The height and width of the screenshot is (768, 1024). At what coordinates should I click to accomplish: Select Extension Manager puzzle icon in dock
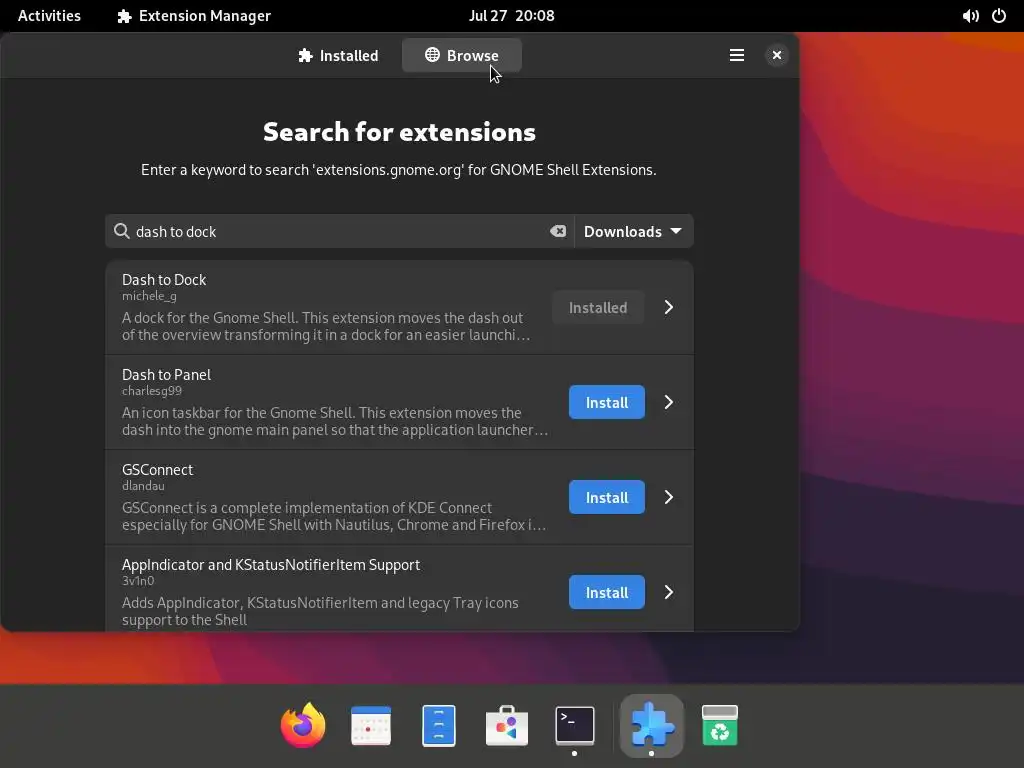click(652, 726)
